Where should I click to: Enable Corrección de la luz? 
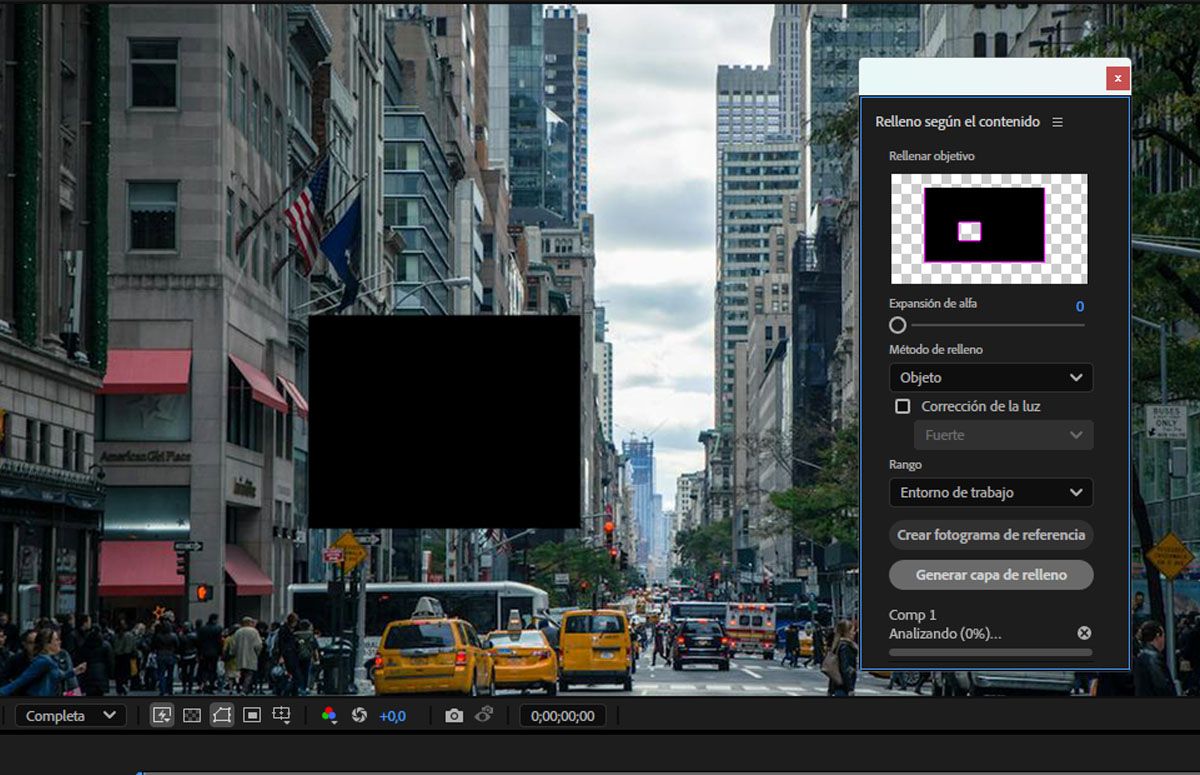coord(903,406)
